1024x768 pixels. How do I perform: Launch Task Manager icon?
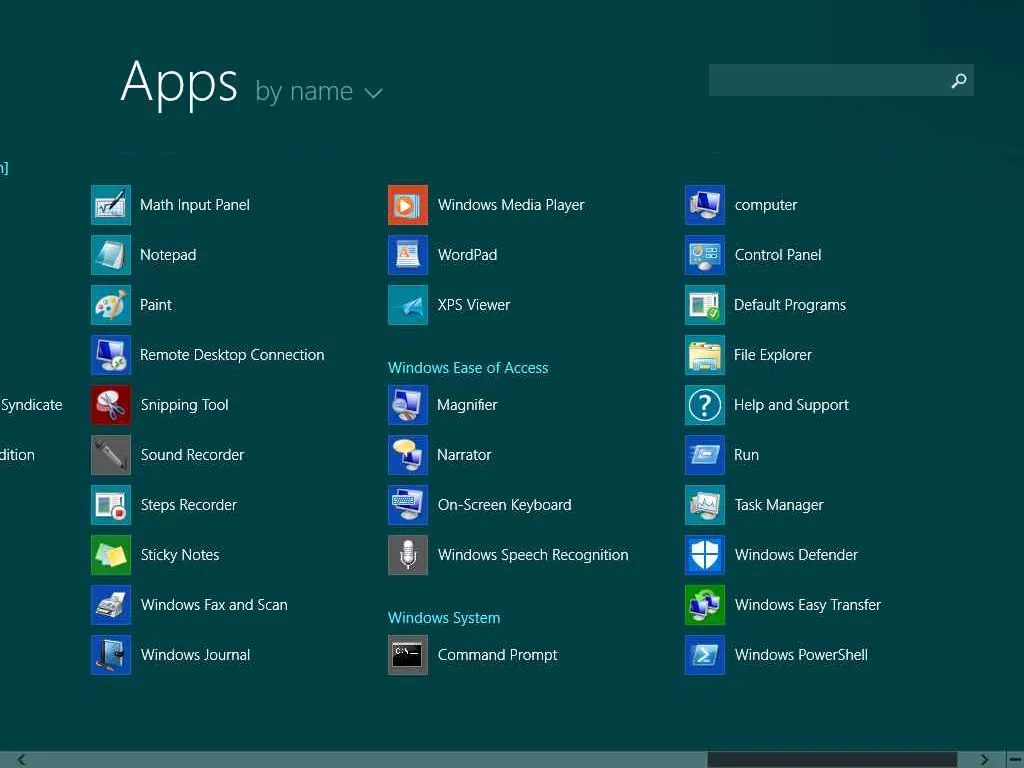(x=705, y=505)
